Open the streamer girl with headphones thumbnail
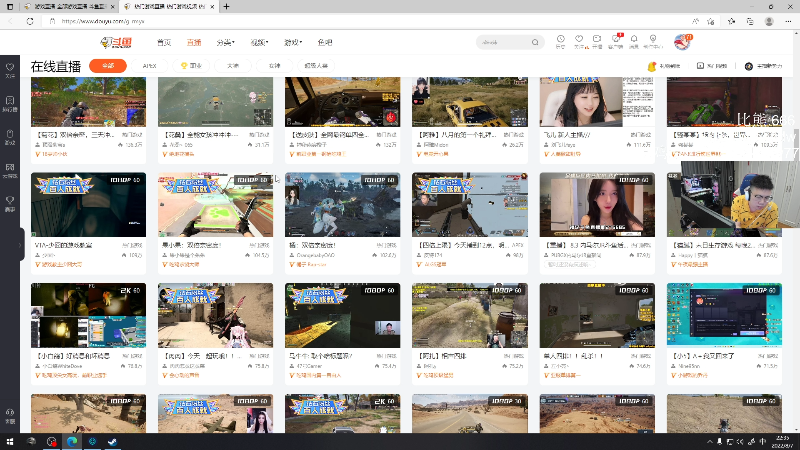Image resolution: width=800 pixels, height=450 pixels. pyautogui.click(x=597, y=102)
